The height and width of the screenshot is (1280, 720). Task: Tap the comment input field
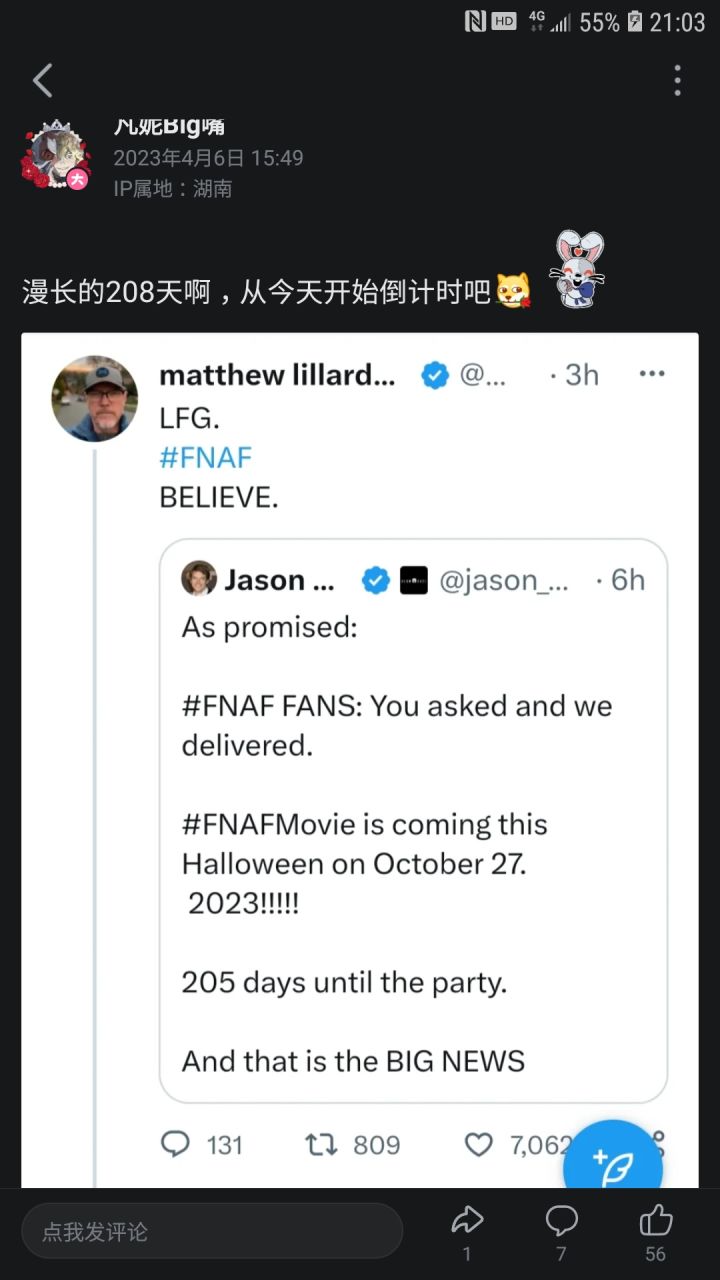point(212,1231)
